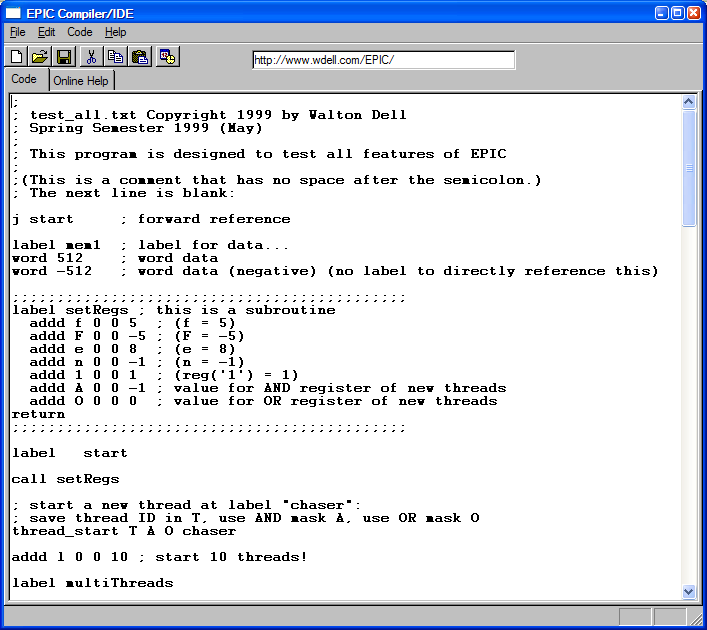Click the Compile toolbar icon

[x=167, y=57]
